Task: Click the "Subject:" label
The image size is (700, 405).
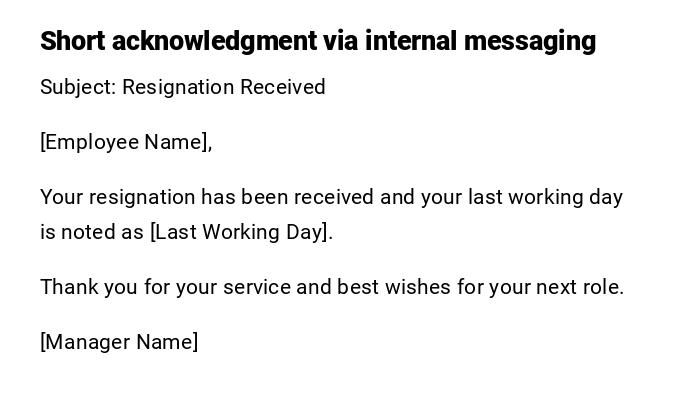Action: (78, 87)
